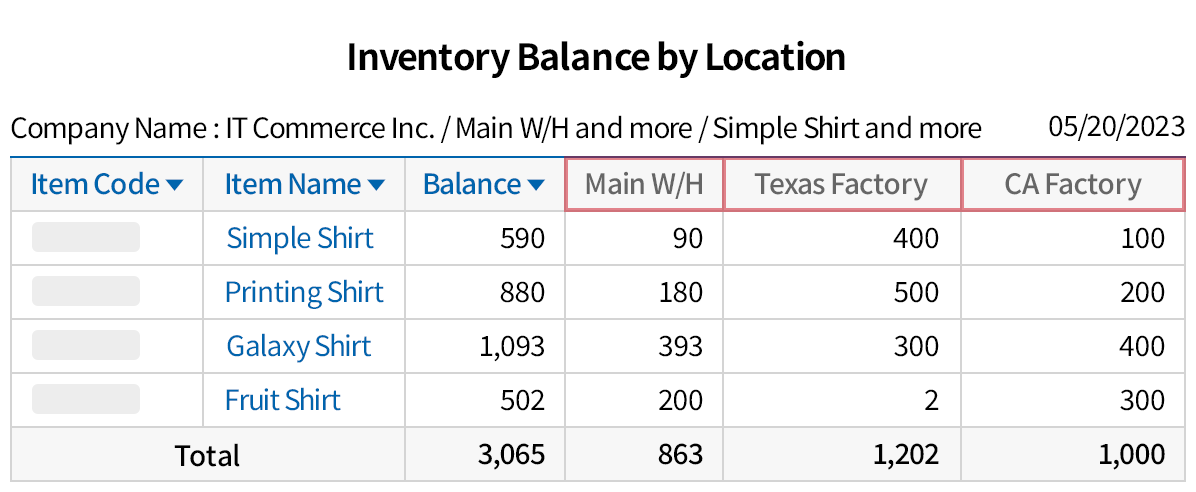Expand the Item Name column dropdown arrow

376,185
